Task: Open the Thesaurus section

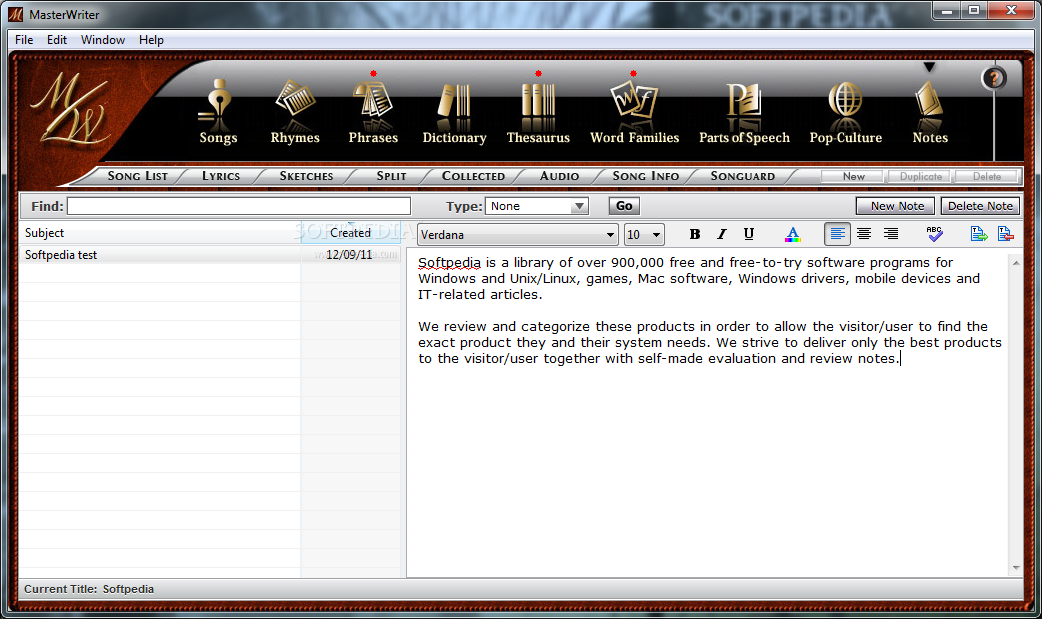Action: 538,112
